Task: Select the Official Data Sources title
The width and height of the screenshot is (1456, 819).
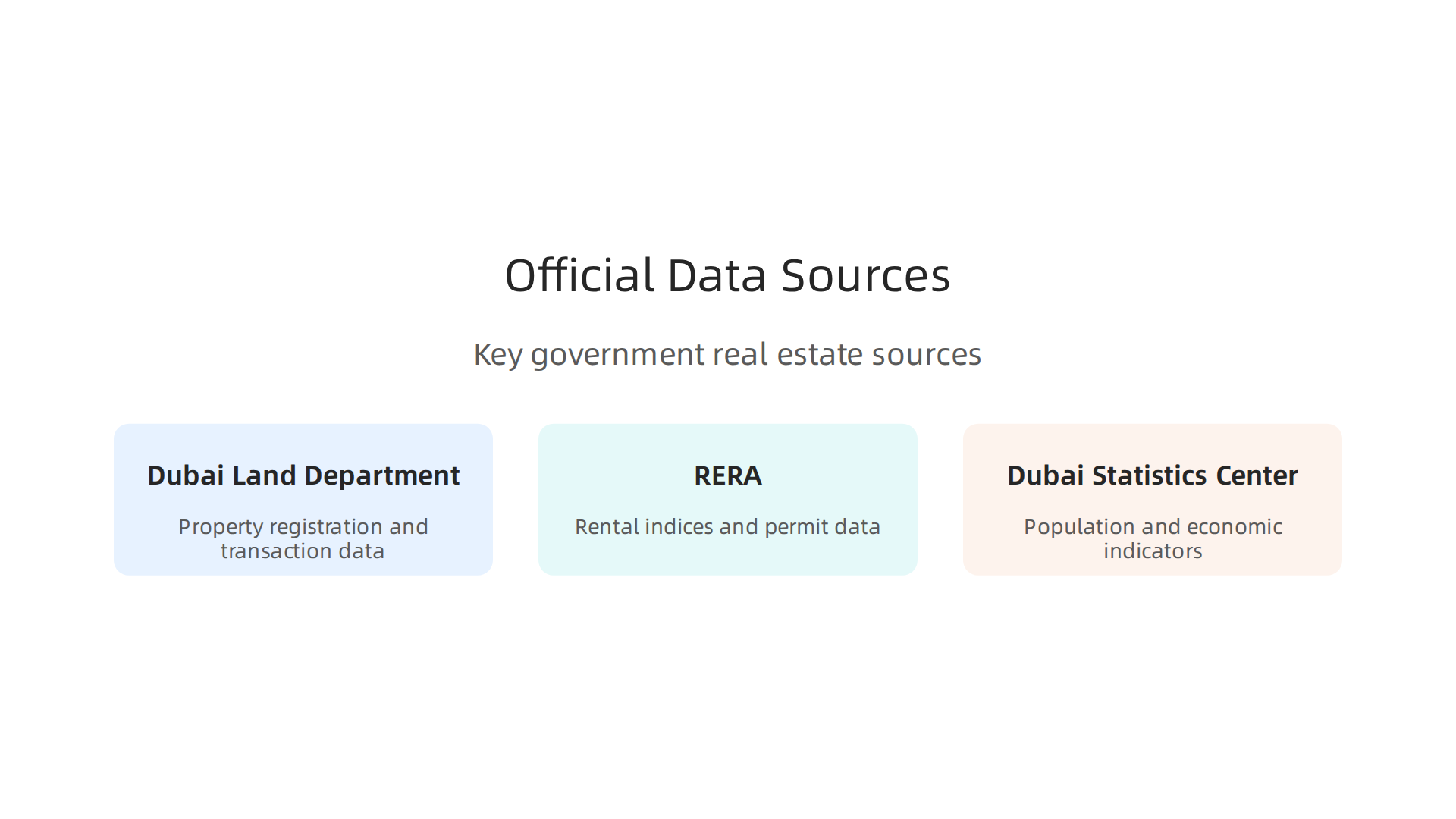Action: (x=727, y=275)
